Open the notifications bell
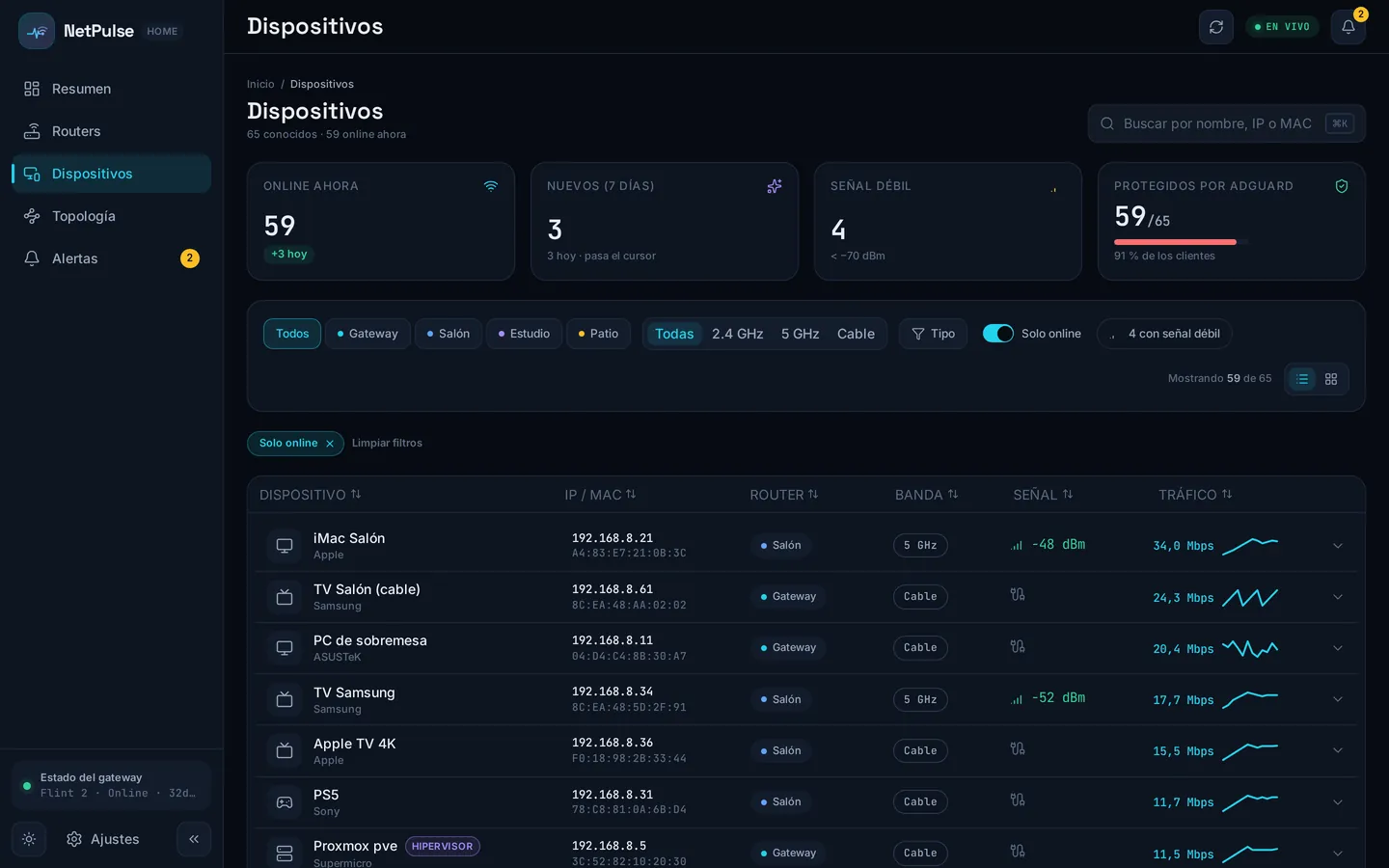The height and width of the screenshot is (868, 1389). tap(1348, 27)
